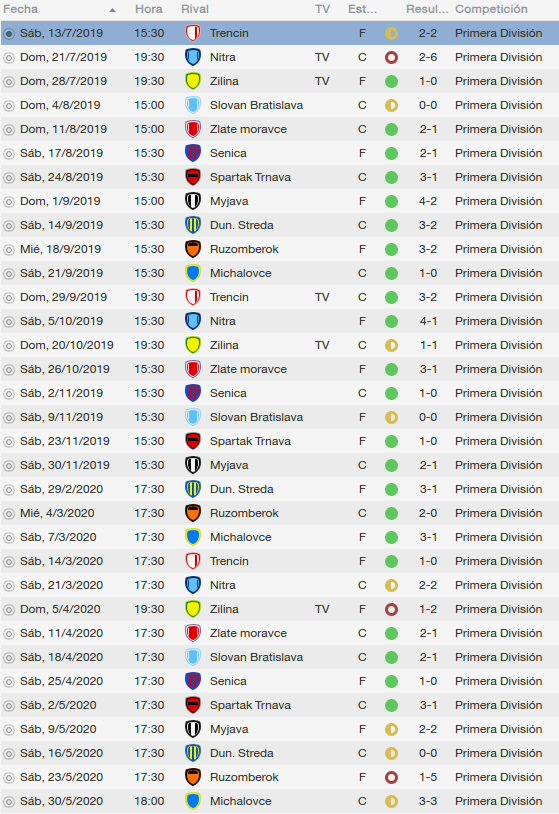The height and width of the screenshot is (814, 559).
Task: Sort table by Rival column header
Action: pyautogui.click(x=195, y=9)
